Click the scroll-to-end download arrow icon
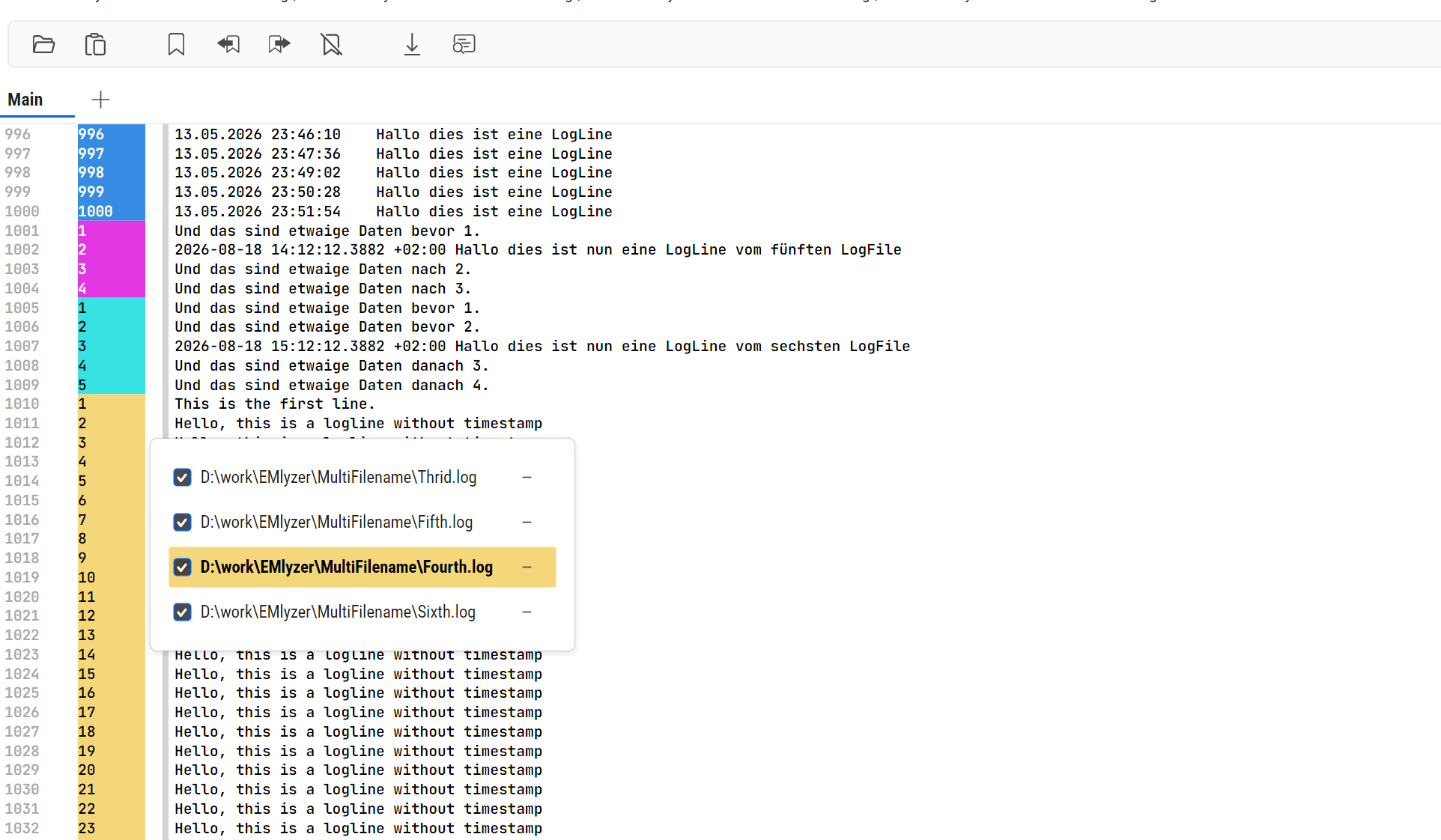 (412, 45)
